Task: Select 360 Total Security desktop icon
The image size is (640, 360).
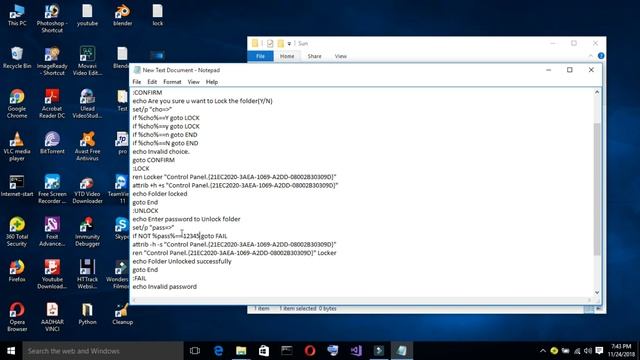Action: pyautogui.click(x=17, y=232)
